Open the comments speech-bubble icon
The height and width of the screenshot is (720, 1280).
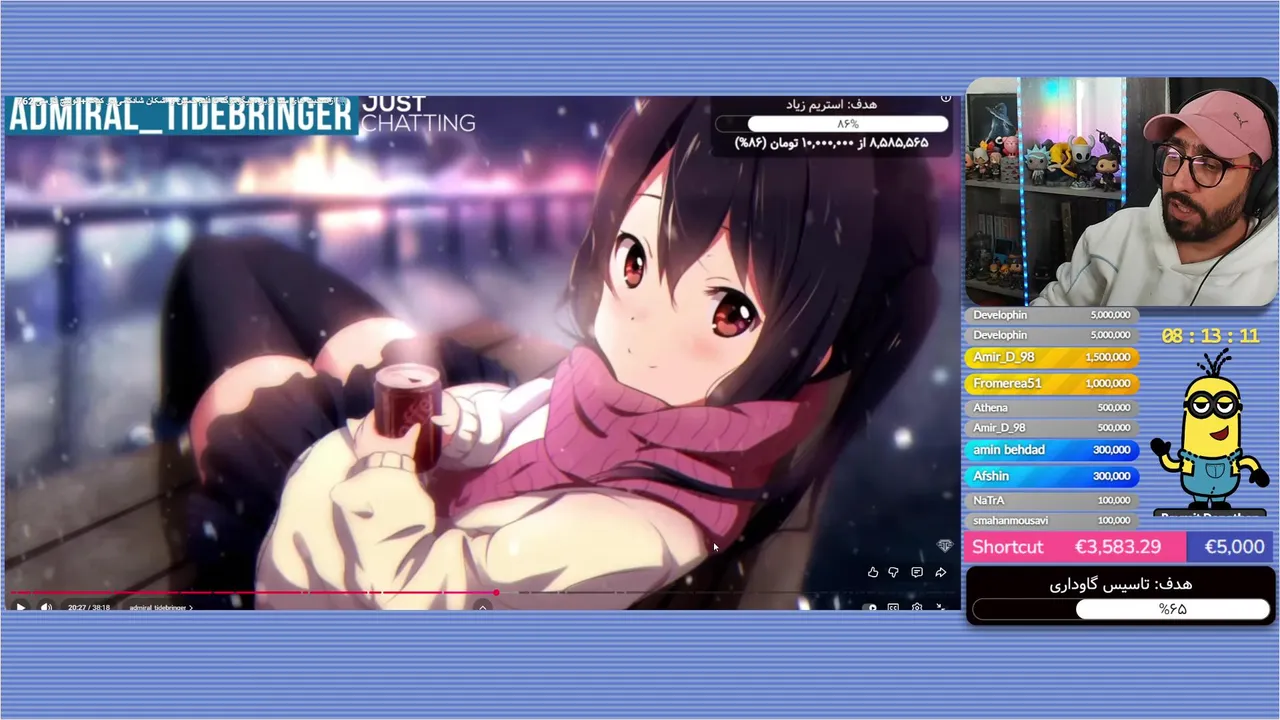click(917, 572)
